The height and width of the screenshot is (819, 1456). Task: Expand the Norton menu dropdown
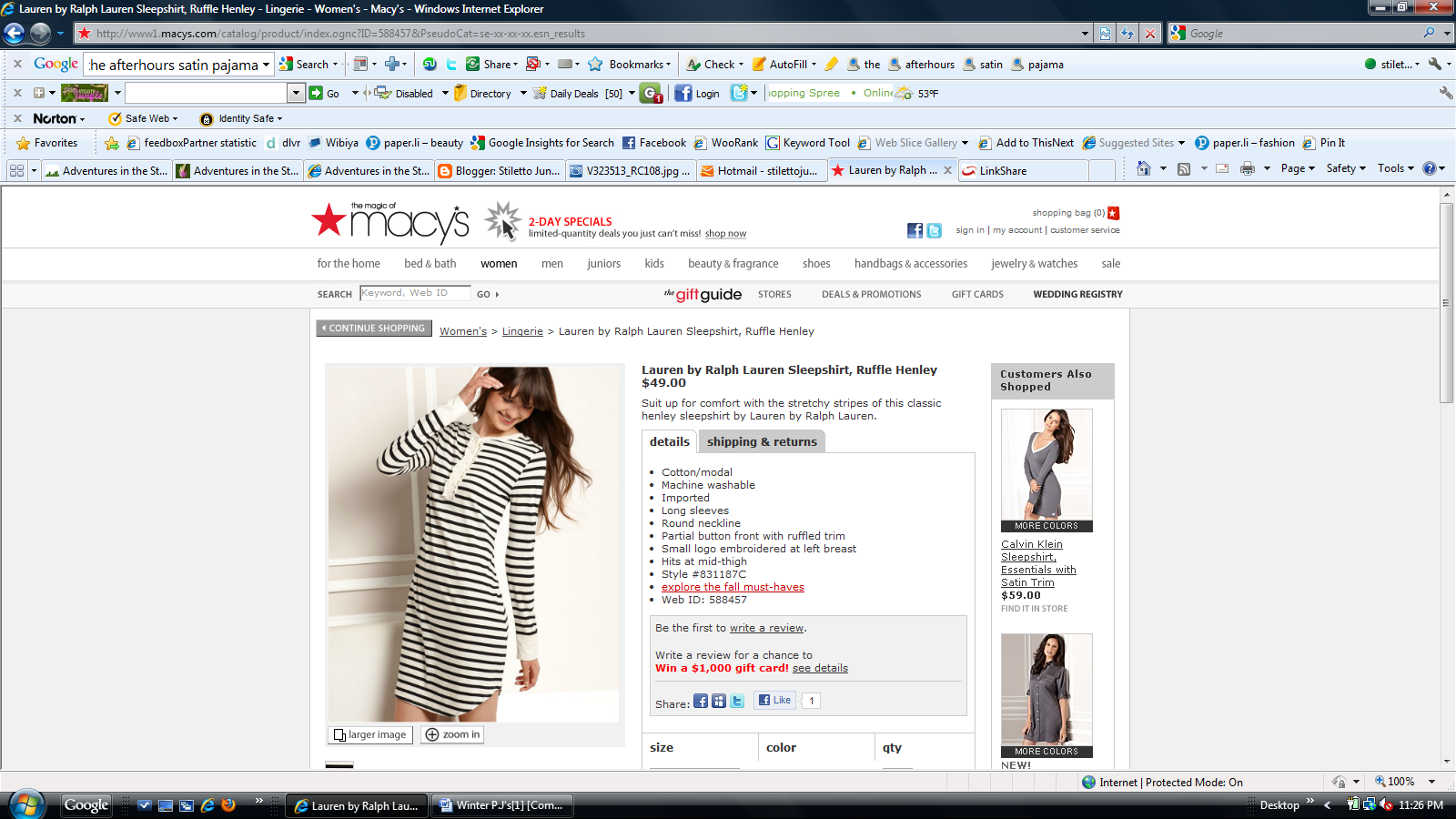pyautogui.click(x=82, y=119)
